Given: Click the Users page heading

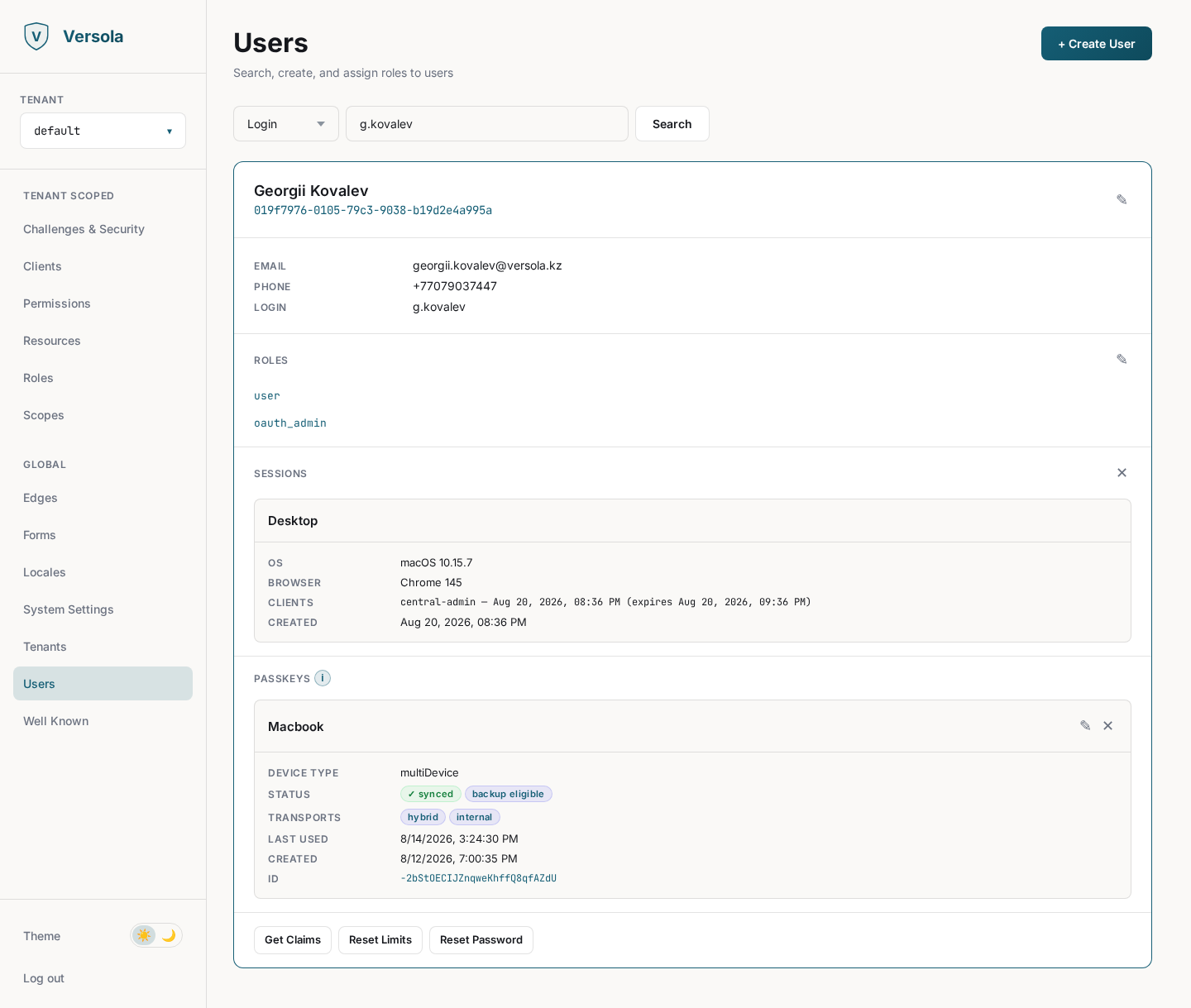Looking at the screenshot, I should point(270,43).
